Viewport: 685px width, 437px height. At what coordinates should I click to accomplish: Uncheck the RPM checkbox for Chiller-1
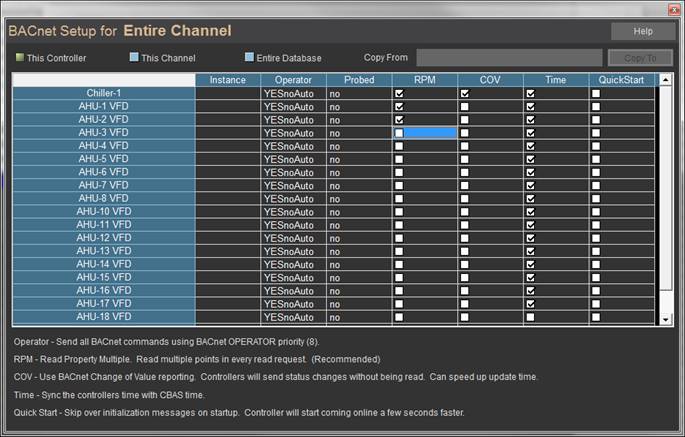click(x=399, y=93)
